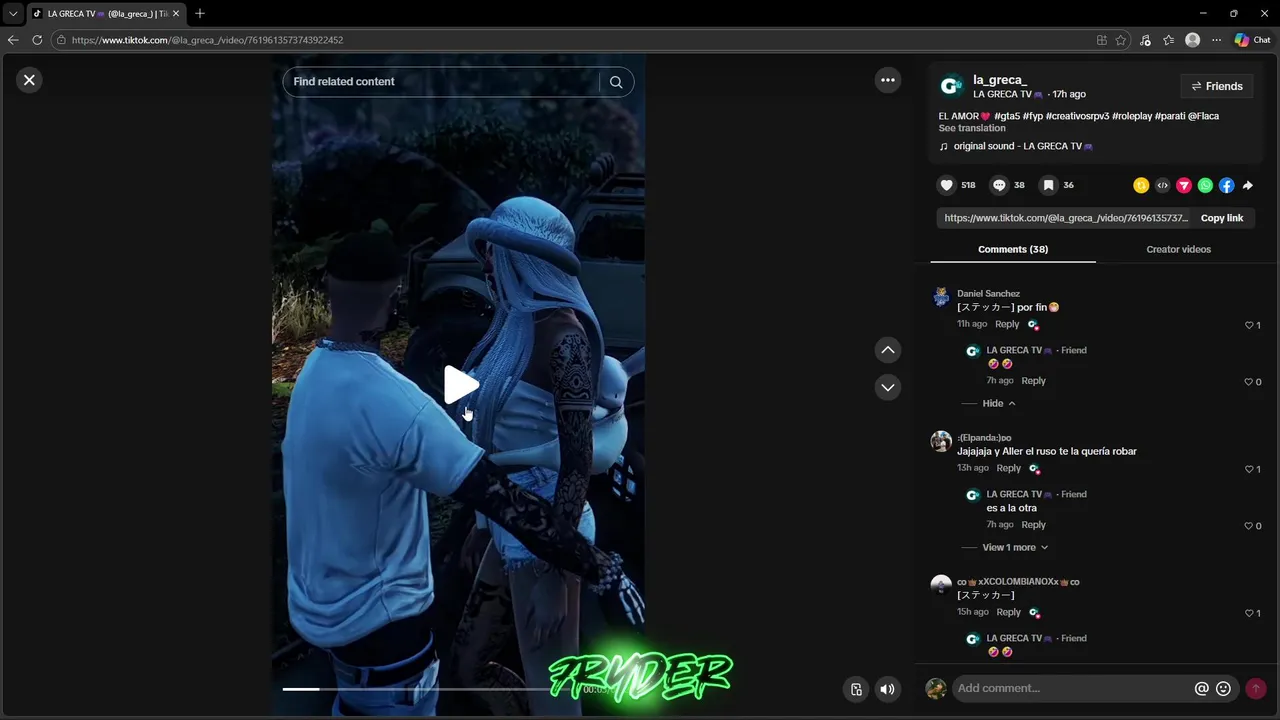Share to WhatsApp

click(1205, 185)
